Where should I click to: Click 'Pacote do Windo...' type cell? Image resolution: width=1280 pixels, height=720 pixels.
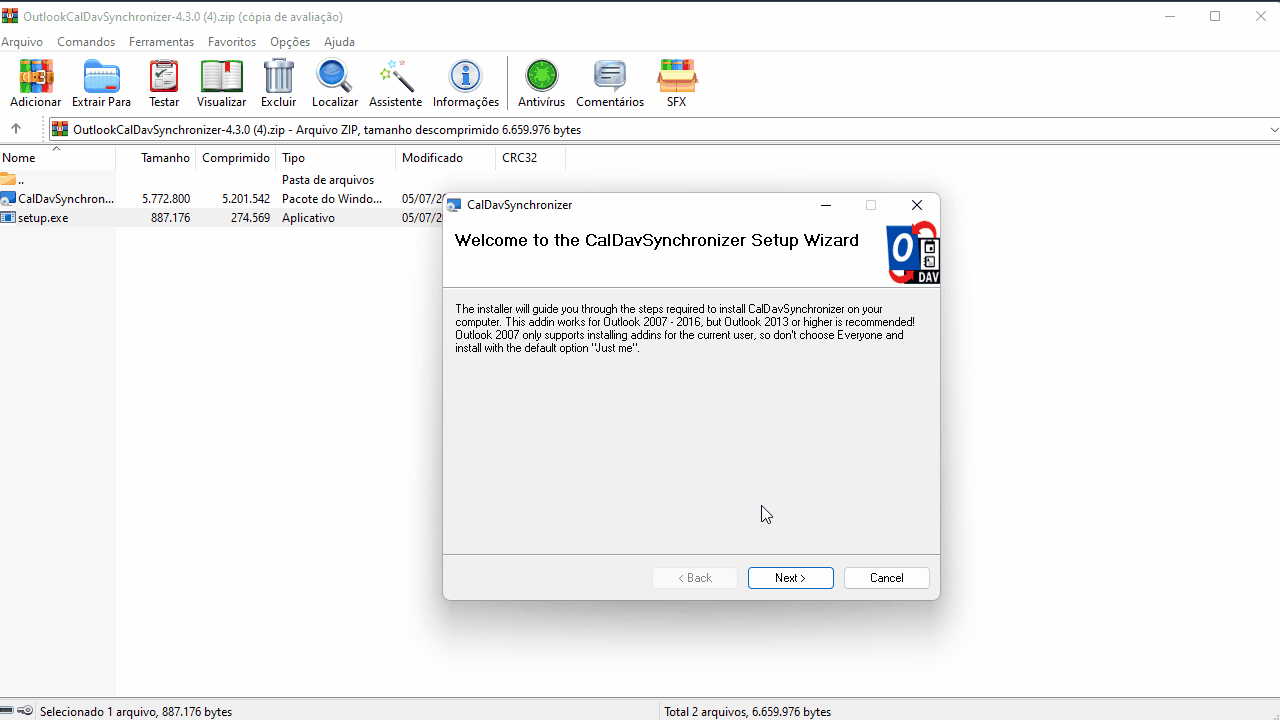332,199
